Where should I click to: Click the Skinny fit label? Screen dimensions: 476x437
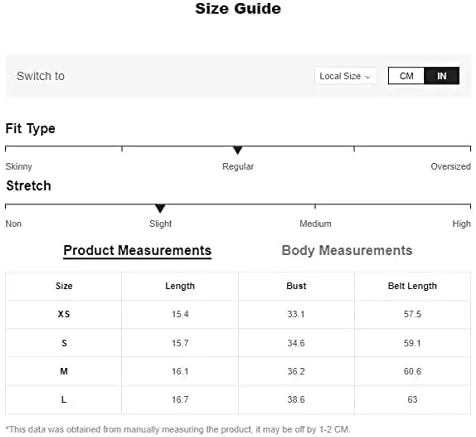pyautogui.click(x=19, y=166)
